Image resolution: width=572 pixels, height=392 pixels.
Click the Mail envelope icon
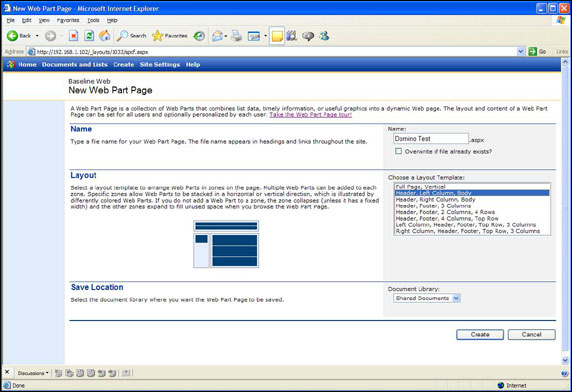pos(217,36)
